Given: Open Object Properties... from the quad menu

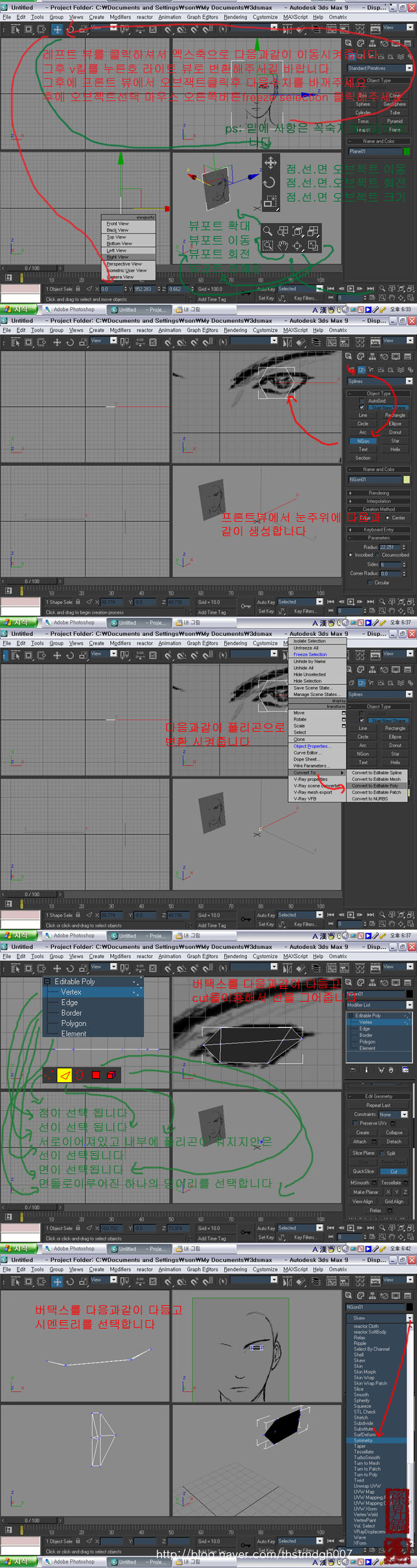Looking at the screenshot, I should pyautogui.click(x=311, y=746).
